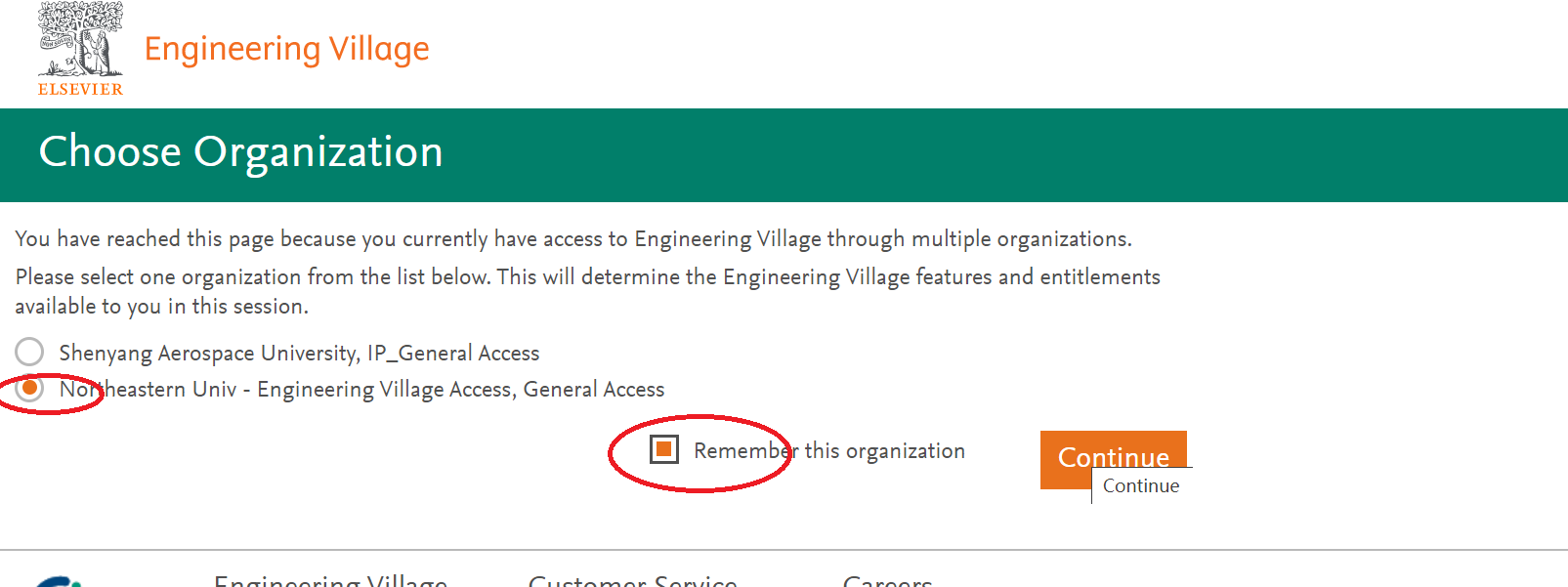This screenshot has width=1568, height=587.
Task: Click the partial blue logo in the footer
Action: pos(61,581)
